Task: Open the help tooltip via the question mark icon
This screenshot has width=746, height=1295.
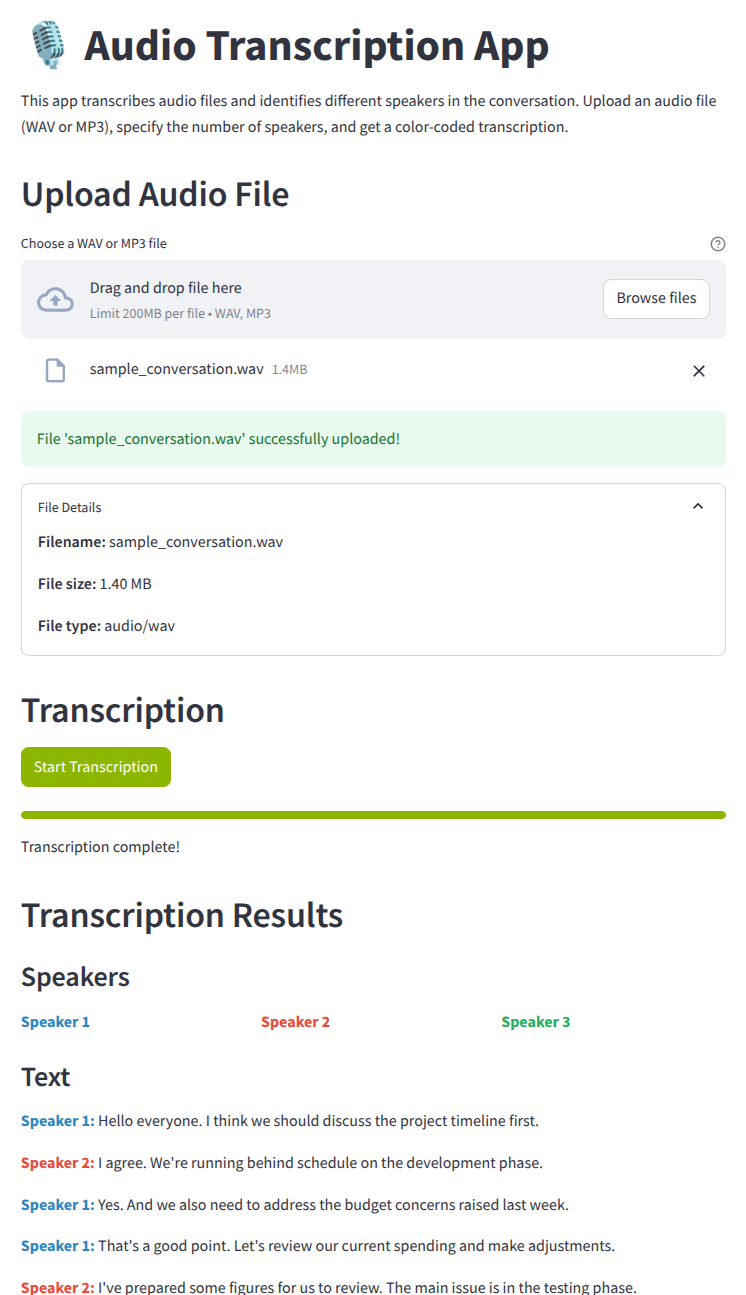Action: pyautogui.click(x=718, y=243)
